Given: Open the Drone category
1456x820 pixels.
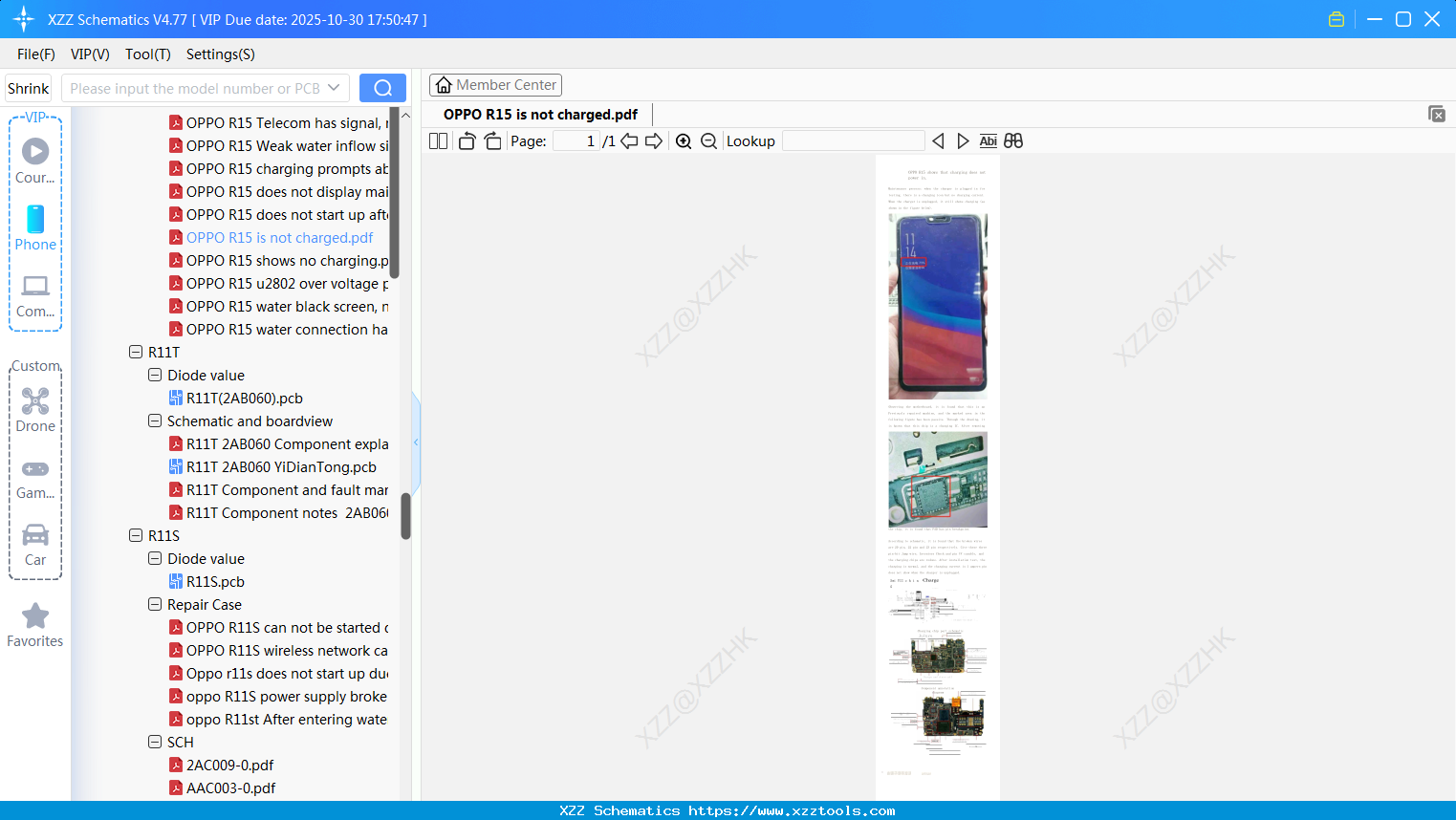Looking at the screenshot, I should pos(35,410).
